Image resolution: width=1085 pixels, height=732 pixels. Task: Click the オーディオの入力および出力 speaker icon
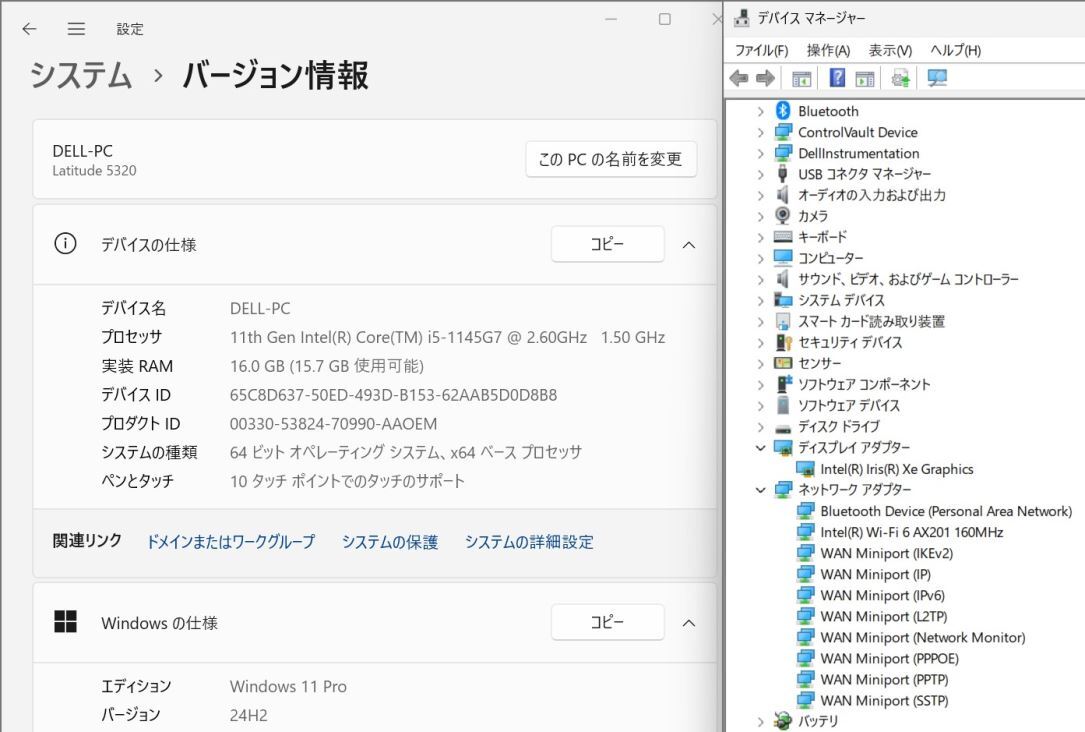(x=783, y=195)
